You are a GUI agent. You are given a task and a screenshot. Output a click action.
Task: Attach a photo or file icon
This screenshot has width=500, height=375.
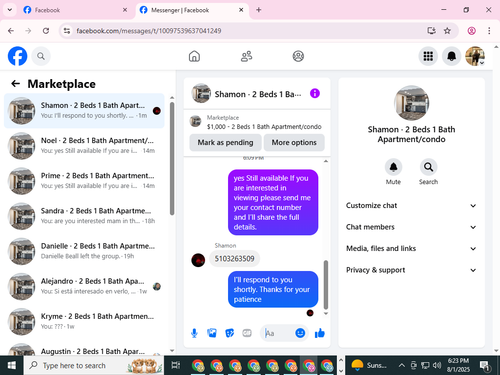click(212, 333)
